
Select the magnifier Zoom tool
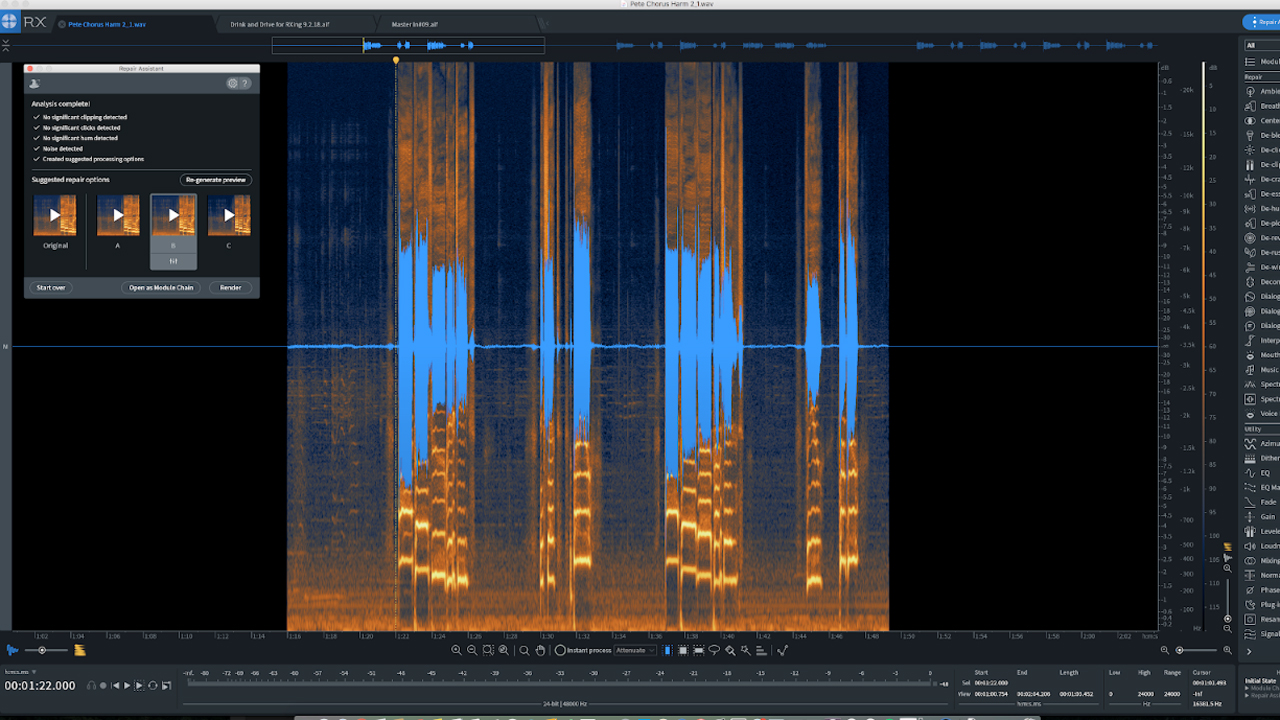524,650
